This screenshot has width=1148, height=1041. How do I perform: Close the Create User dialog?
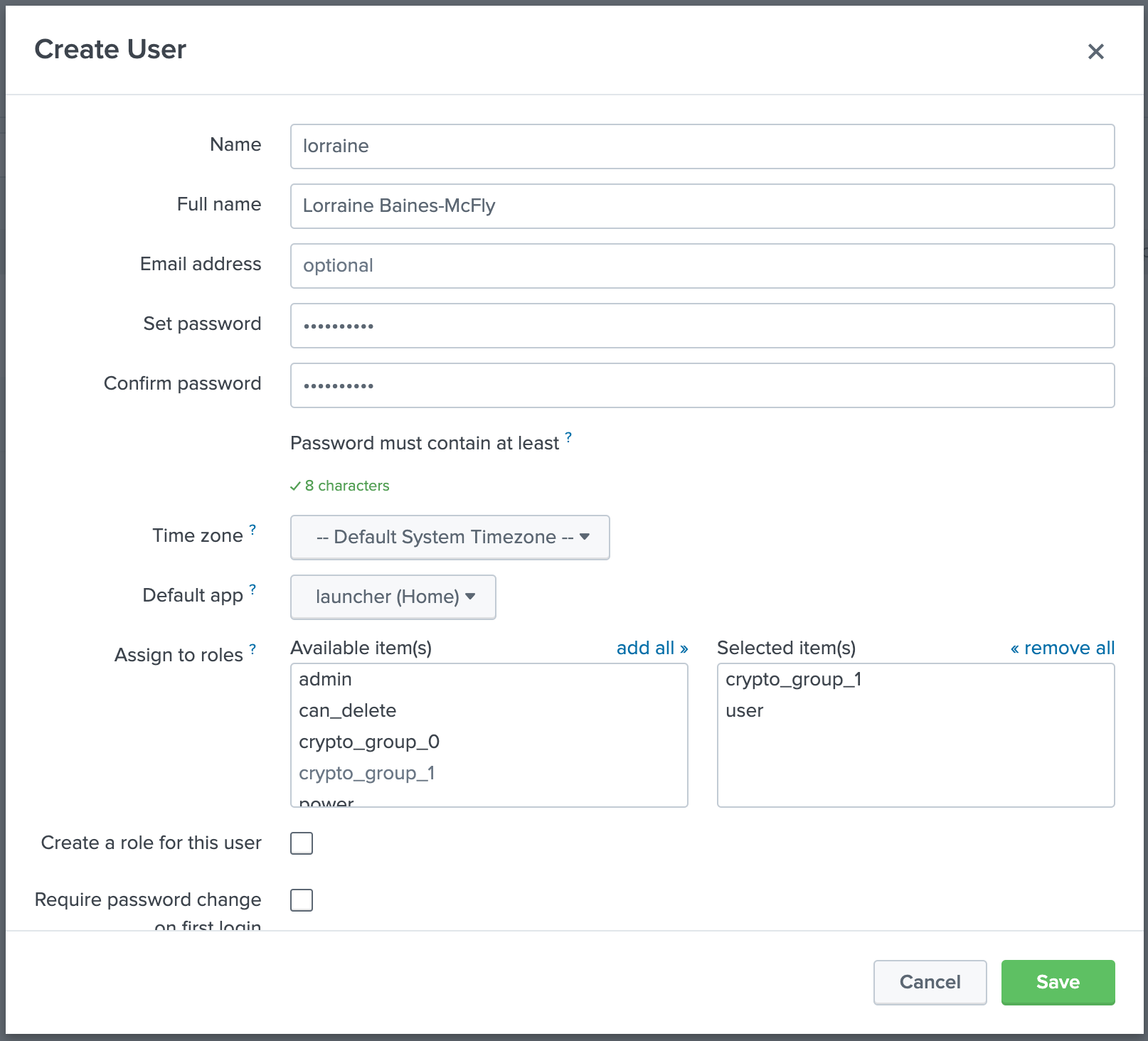(1095, 51)
